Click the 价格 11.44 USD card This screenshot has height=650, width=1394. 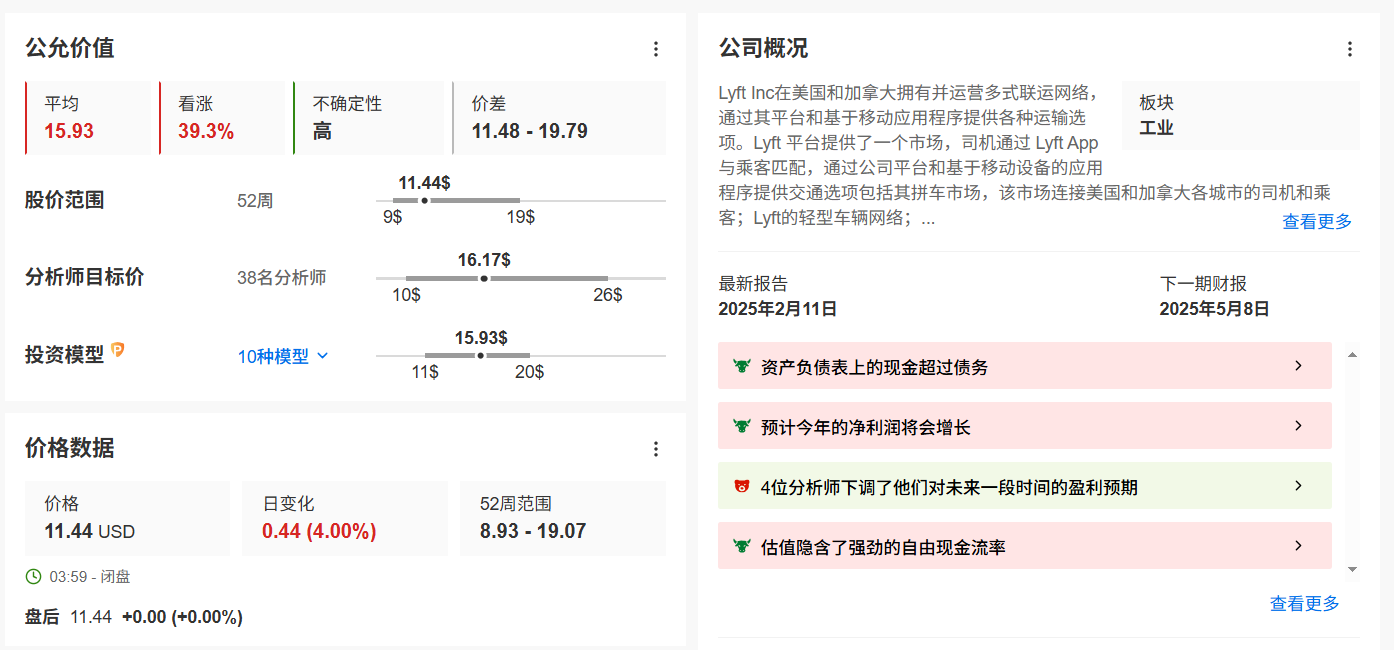(x=127, y=518)
